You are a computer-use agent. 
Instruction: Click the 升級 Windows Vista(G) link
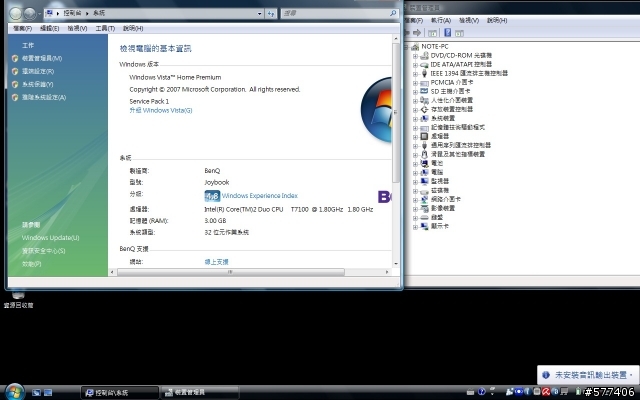(161, 111)
